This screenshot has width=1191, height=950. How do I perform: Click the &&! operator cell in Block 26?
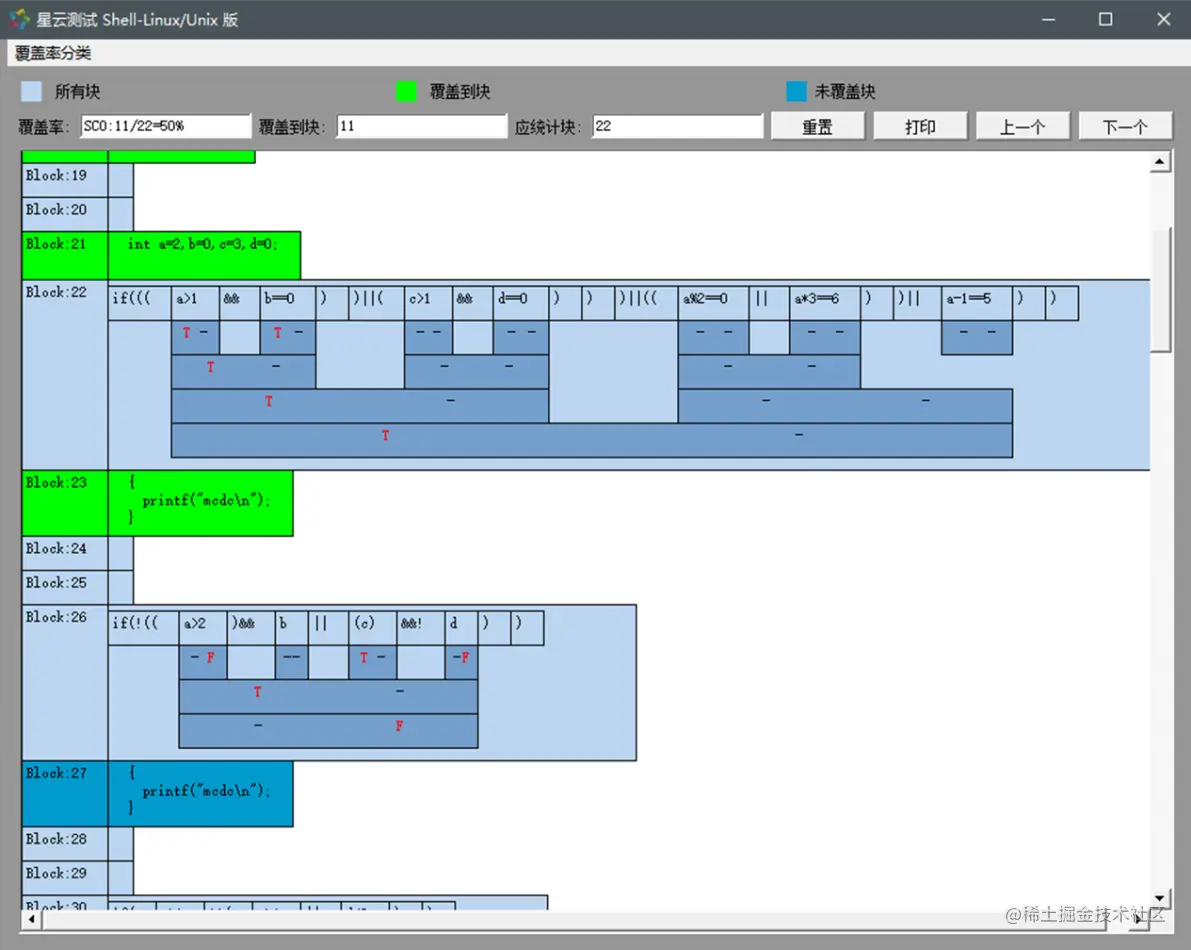(x=420, y=628)
